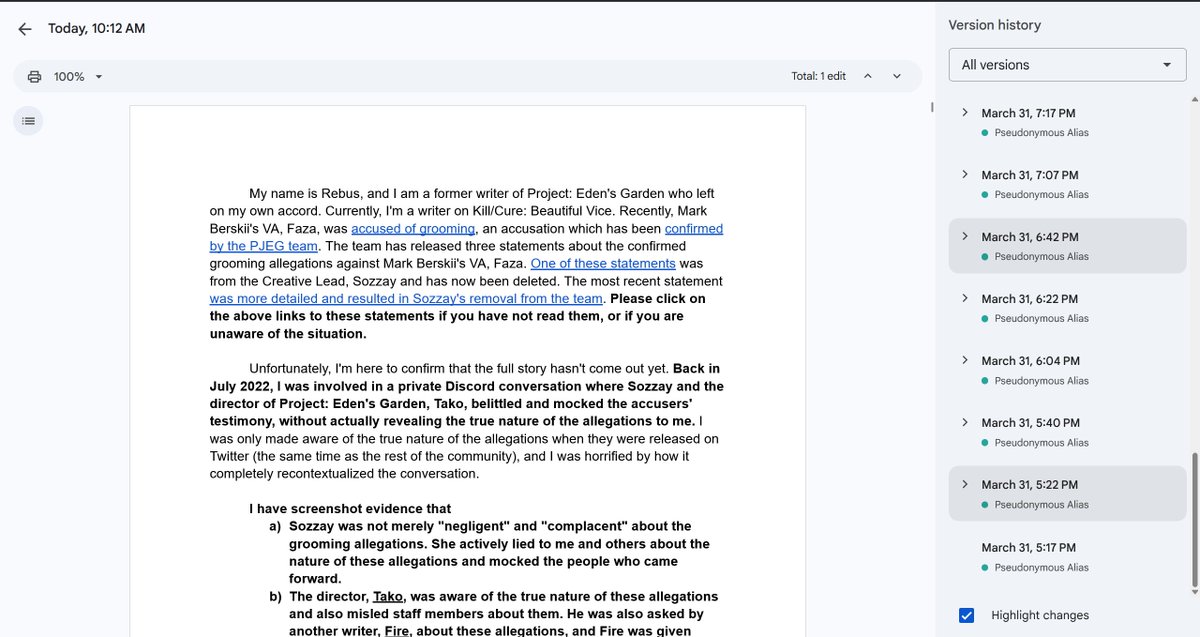Screen dimensions: 1200x637
Task: Toggle the Highlight changes checkbox
Action: point(966,615)
